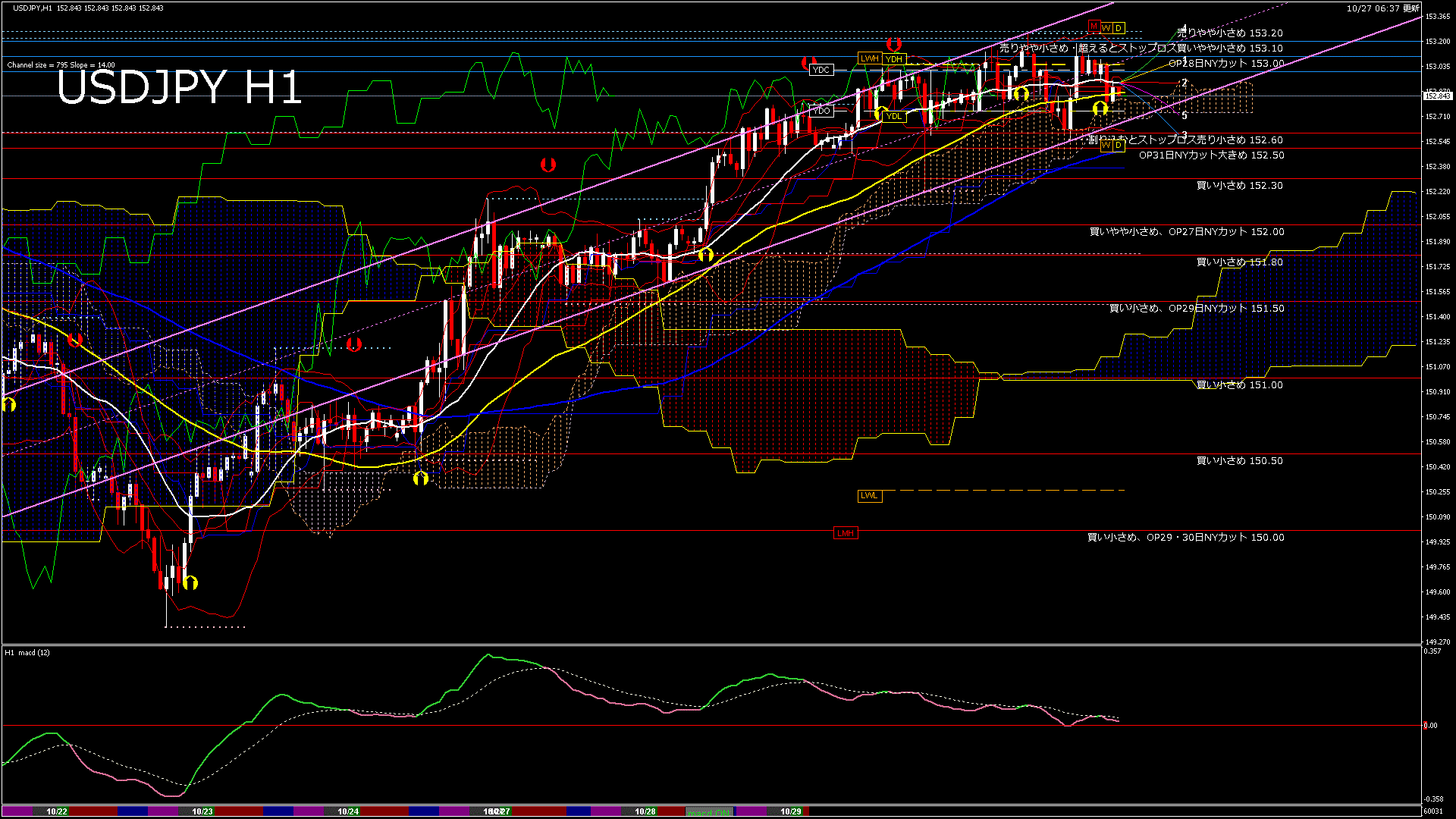Click the orange LWL label
This screenshot has width=1456, height=819.
click(x=869, y=495)
